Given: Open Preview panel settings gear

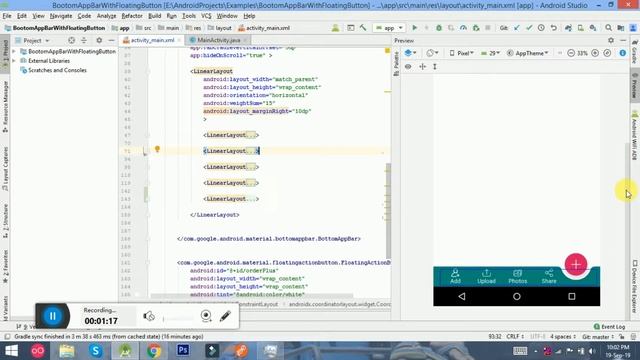Looking at the screenshot, I should [x=611, y=40].
